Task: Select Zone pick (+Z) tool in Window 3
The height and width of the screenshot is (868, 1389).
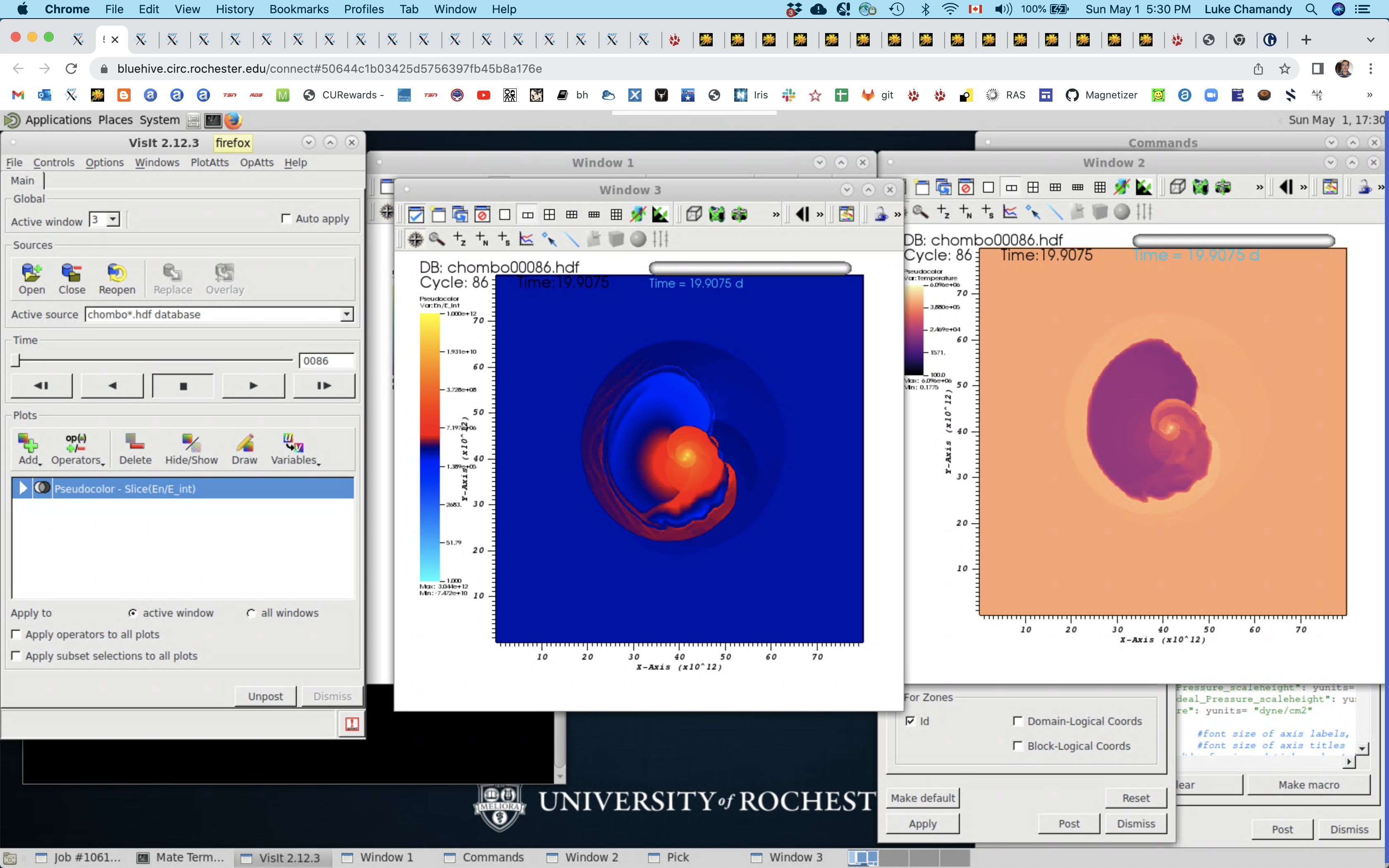Action: coord(459,239)
